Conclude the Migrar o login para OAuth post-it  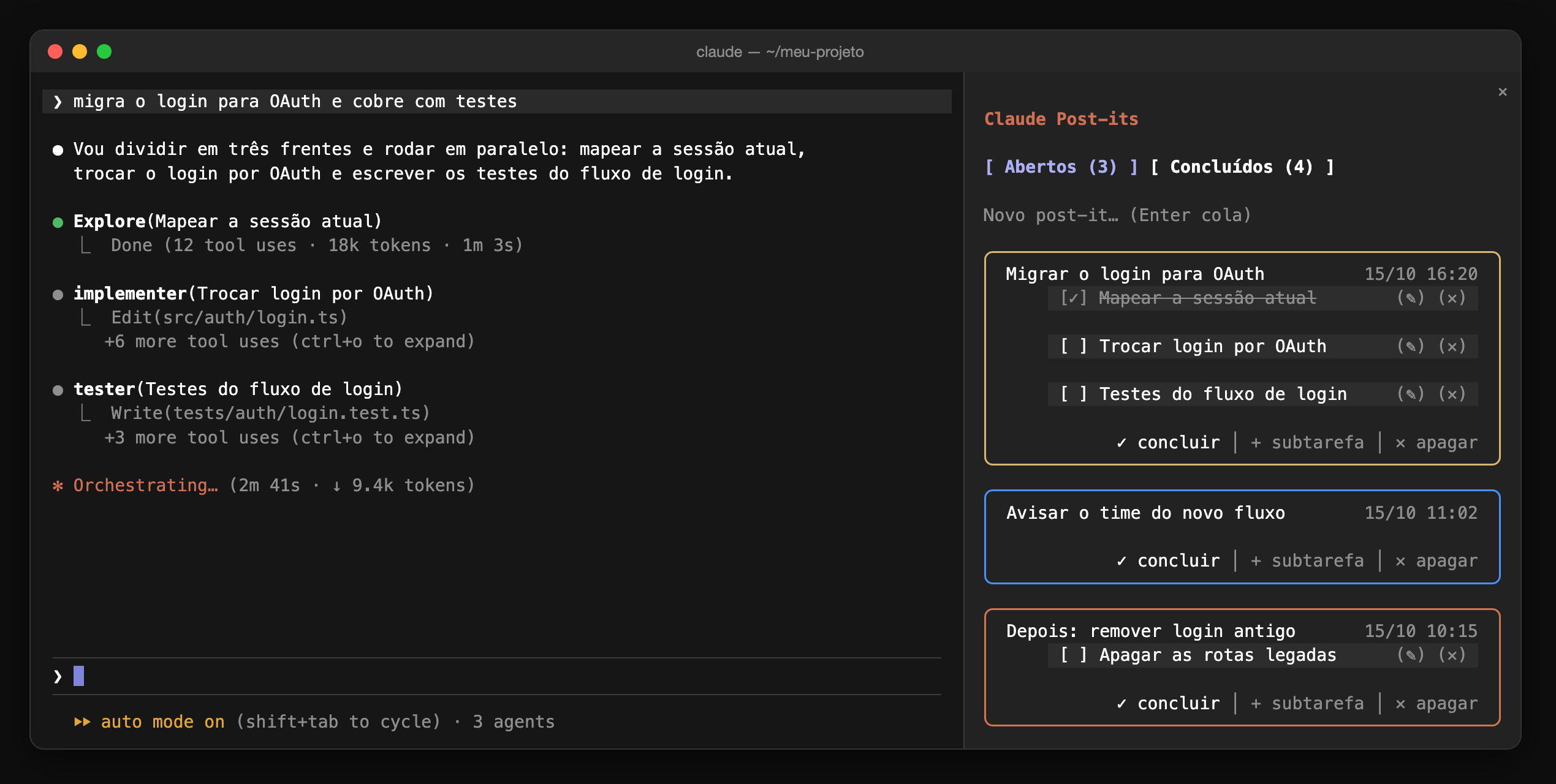pos(1168,442)
